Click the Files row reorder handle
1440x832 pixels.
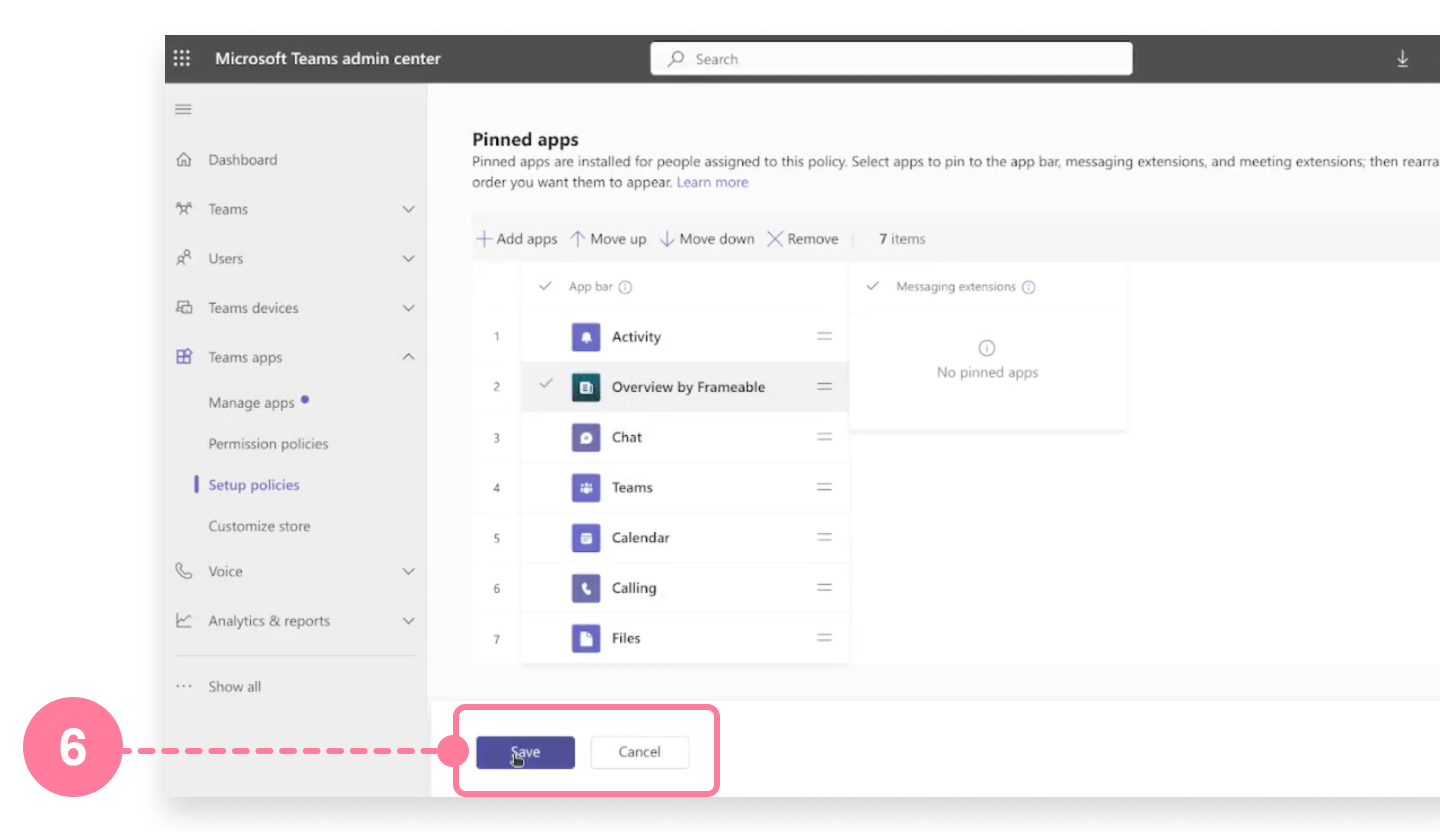[x=825, y=638]
